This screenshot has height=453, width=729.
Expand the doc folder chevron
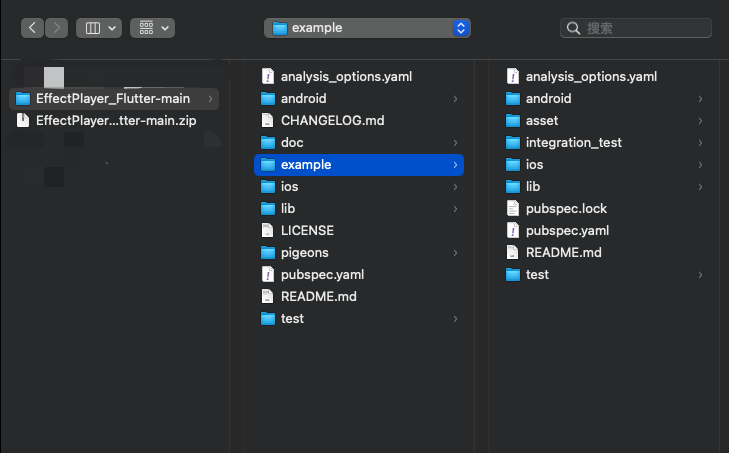[x=455, y=143]
